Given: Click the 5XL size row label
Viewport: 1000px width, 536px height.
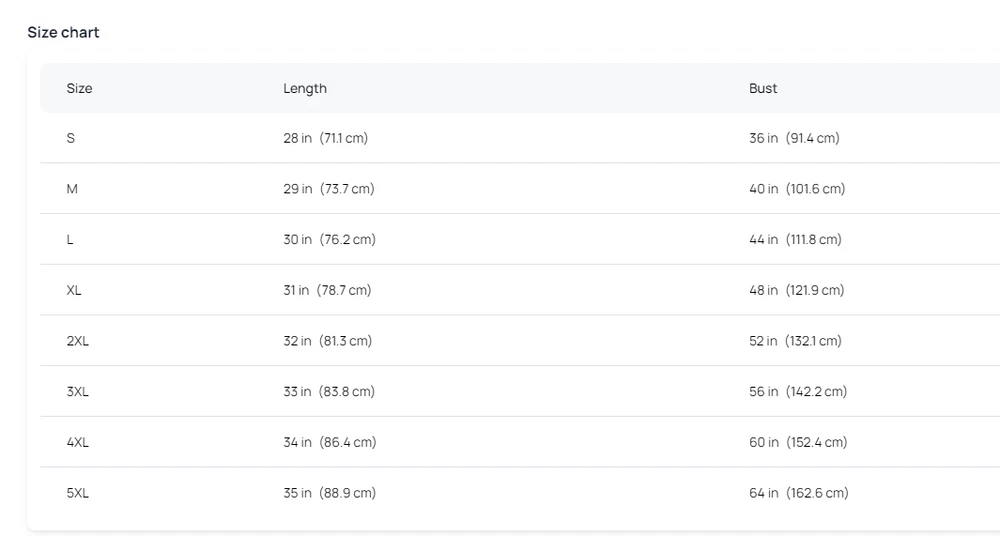Looking at the screenshot, I should 78,493.
